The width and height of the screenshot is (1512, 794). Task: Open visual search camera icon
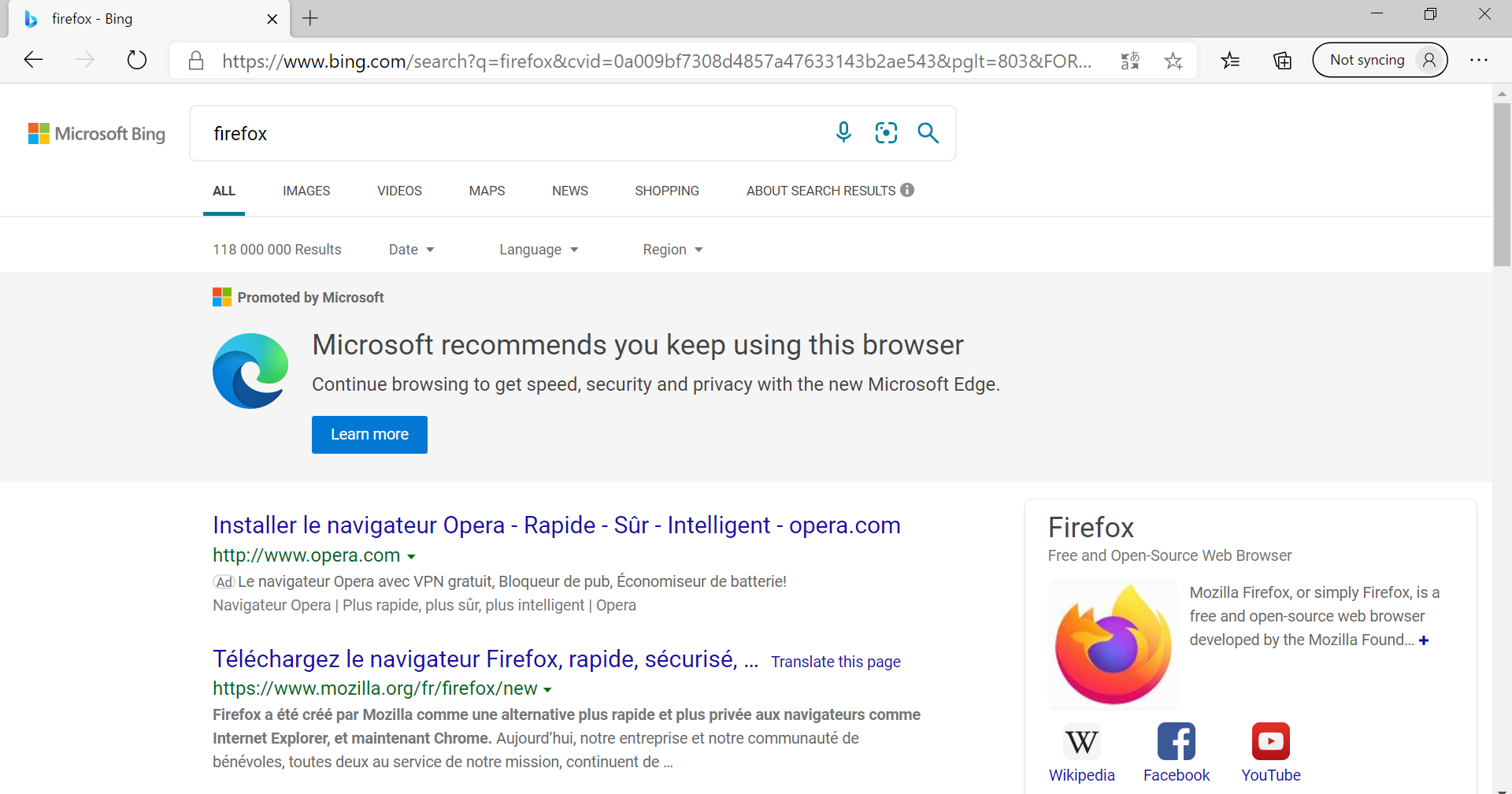tap(886, 132)
